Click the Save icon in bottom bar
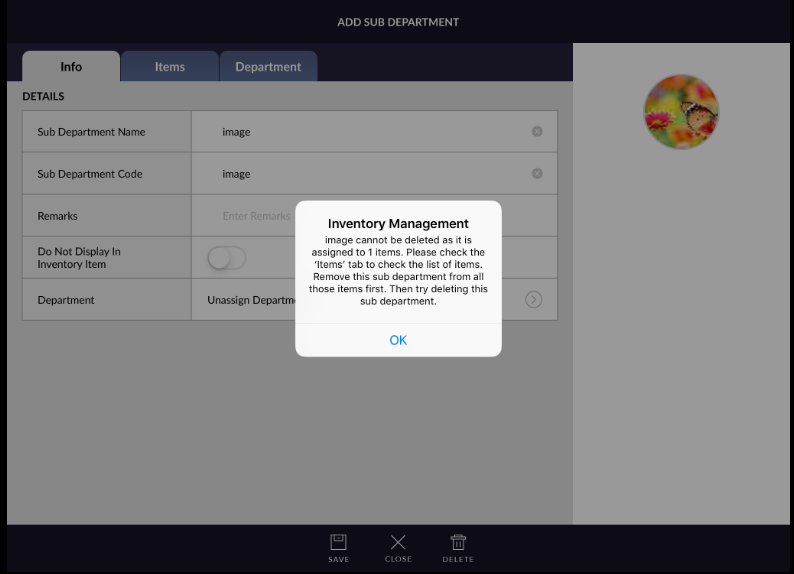 click(339, 546)
